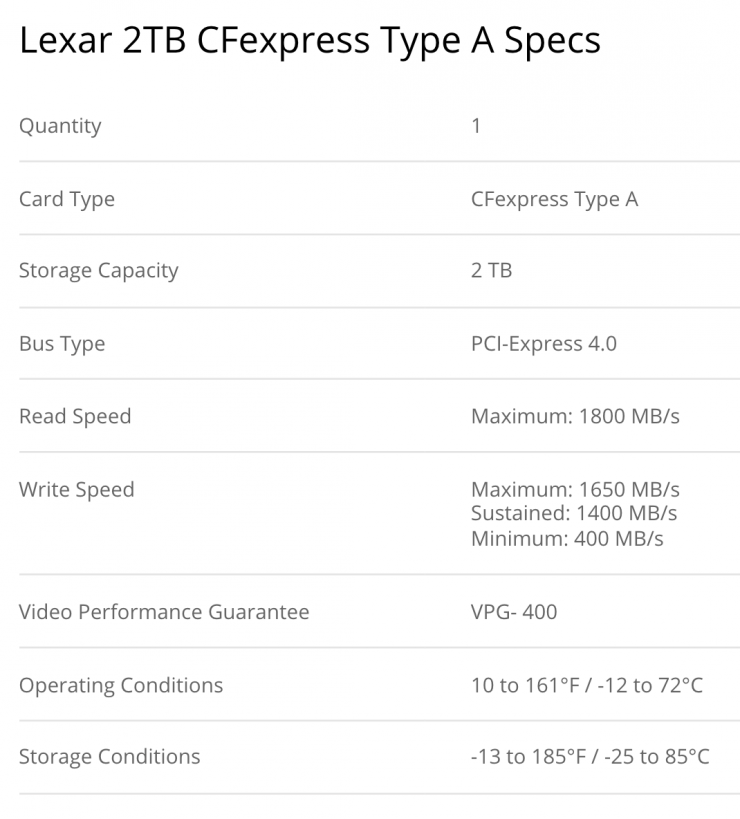Viewport: 740px width, 819px height.
Task: Click the "Lexar 2TB CFexpress Type A Specs" heading
Action: [310, 40]
